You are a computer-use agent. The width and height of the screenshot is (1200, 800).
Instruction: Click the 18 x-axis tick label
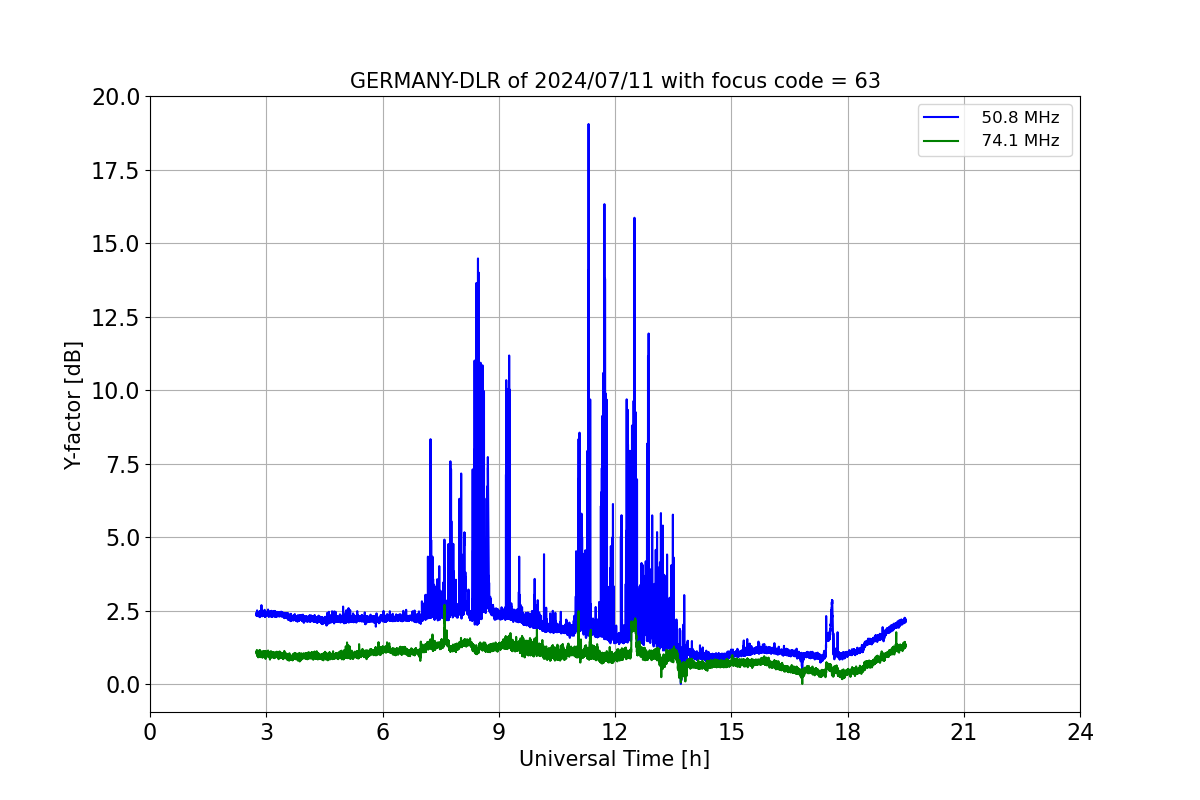(847, 732)
